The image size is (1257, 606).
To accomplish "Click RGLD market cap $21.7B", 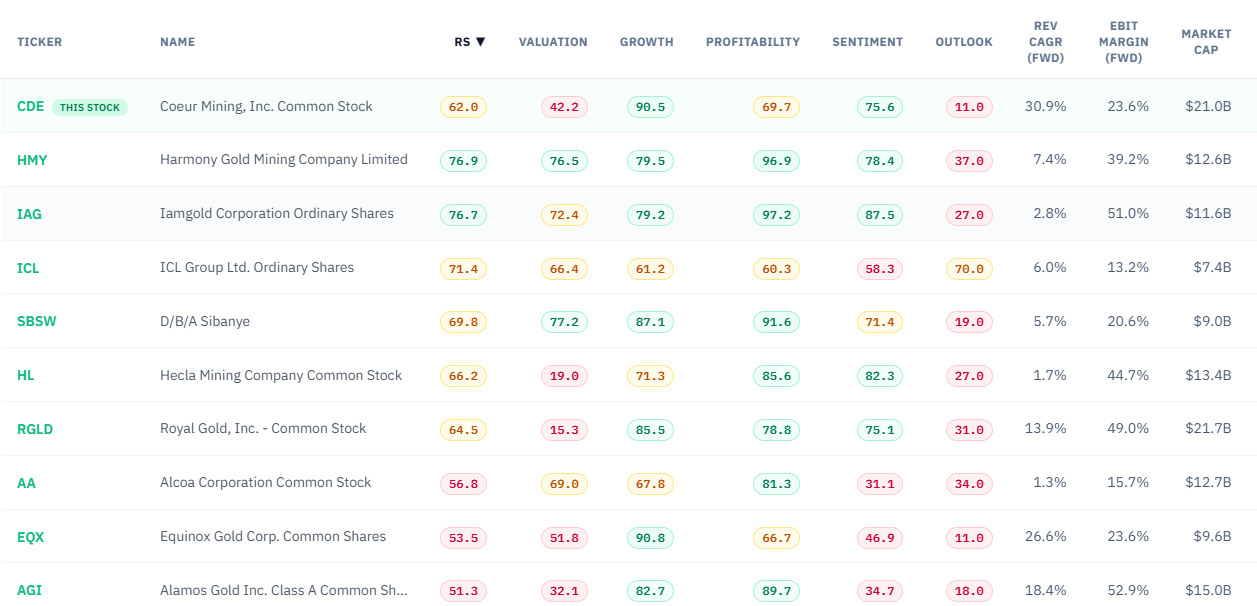I will [x=1207, y=429].
